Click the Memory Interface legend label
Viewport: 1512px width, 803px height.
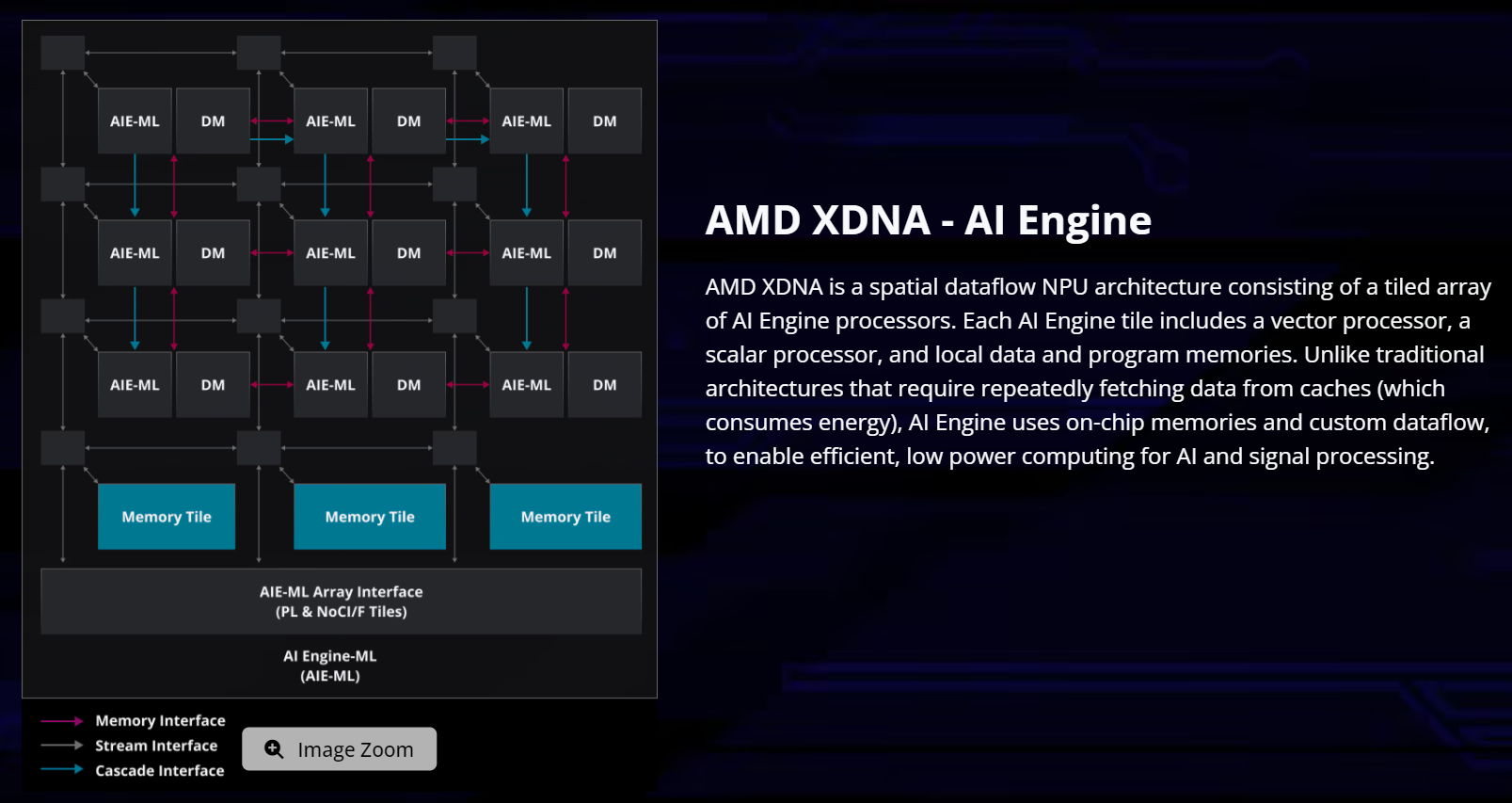pos(160,721)
